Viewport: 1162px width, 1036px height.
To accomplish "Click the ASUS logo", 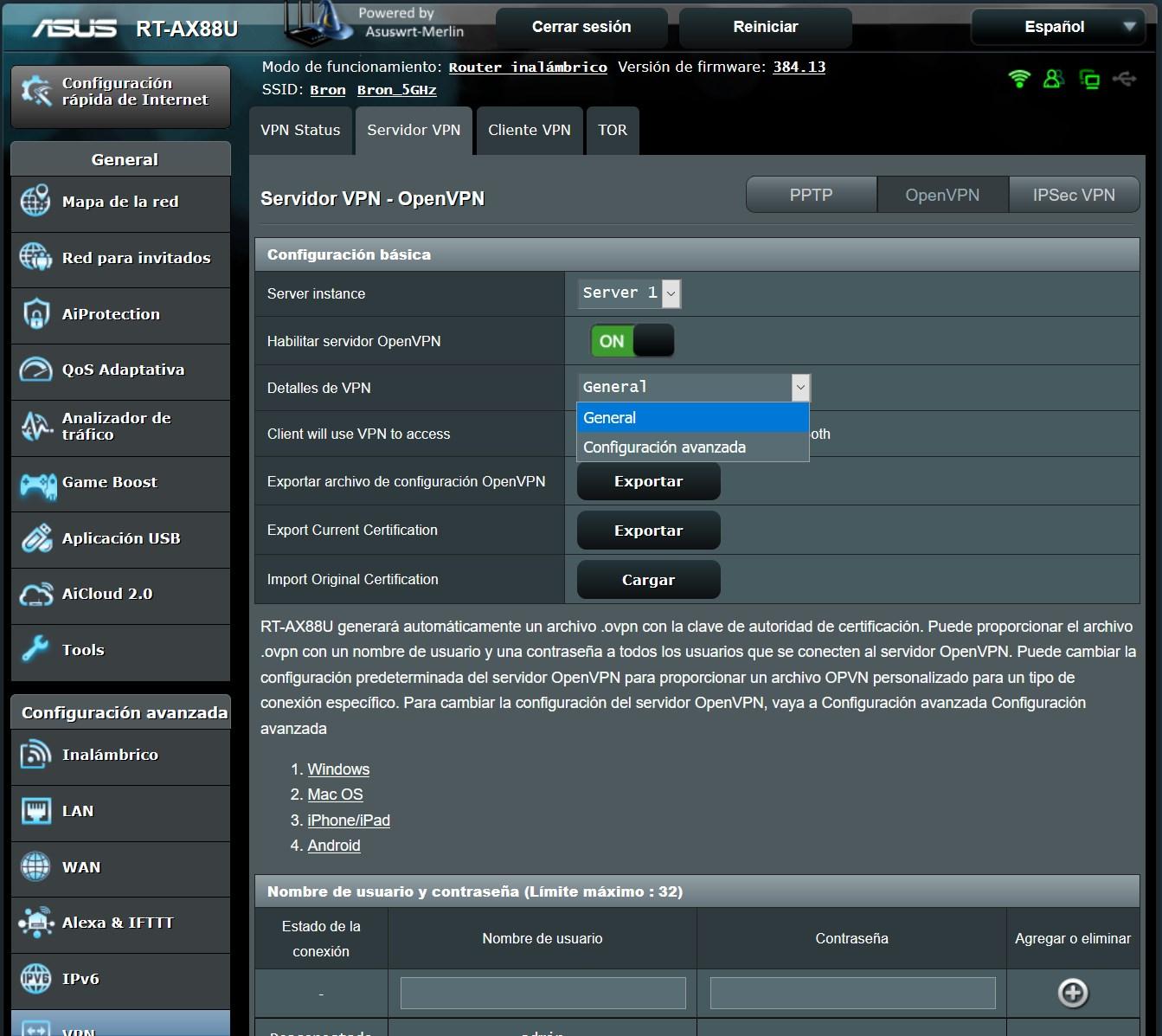I will (x=74, y=29).
